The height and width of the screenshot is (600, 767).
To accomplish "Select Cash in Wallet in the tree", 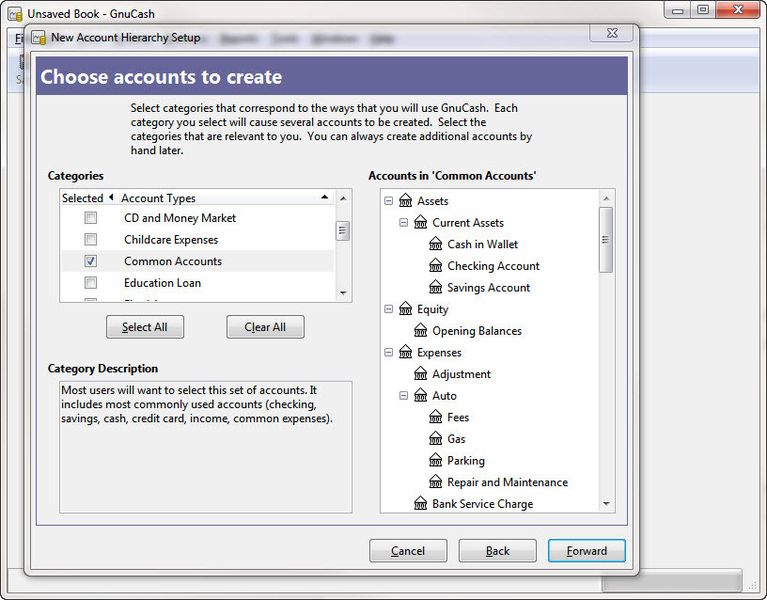I will (x=482, y=244).
